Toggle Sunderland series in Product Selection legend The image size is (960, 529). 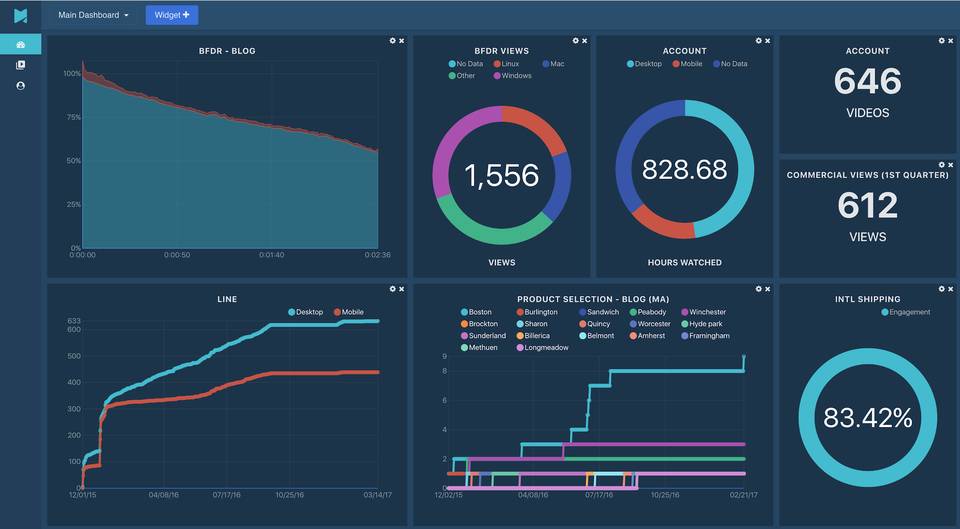pyautogui.click(x=484, y=336)
